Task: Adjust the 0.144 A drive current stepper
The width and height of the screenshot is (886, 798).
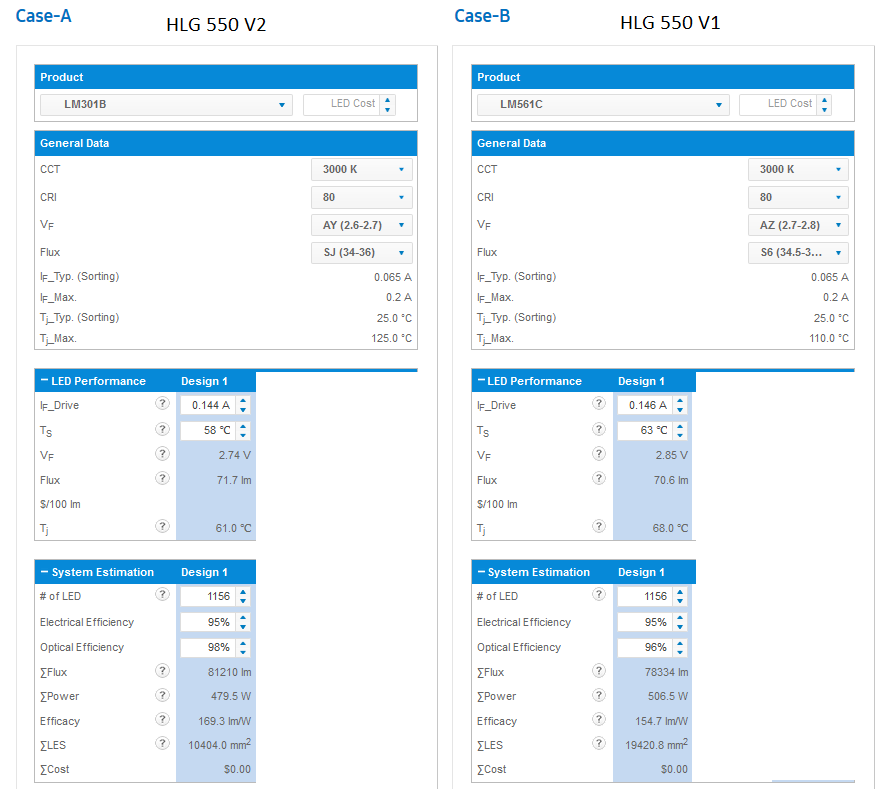Action: (x=243, y=405)
